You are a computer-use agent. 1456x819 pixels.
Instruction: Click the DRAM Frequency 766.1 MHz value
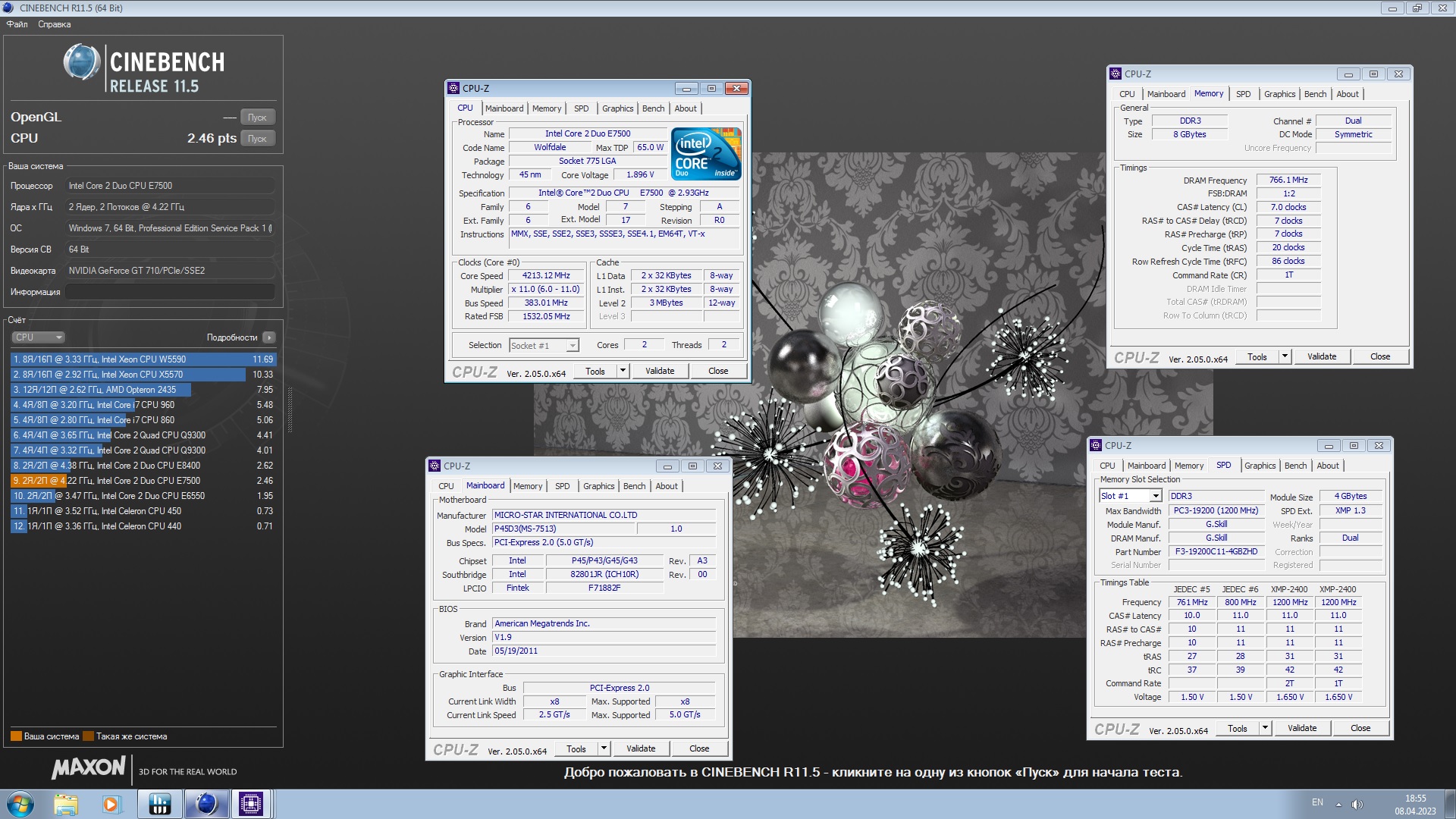[x=1288, y=180]
